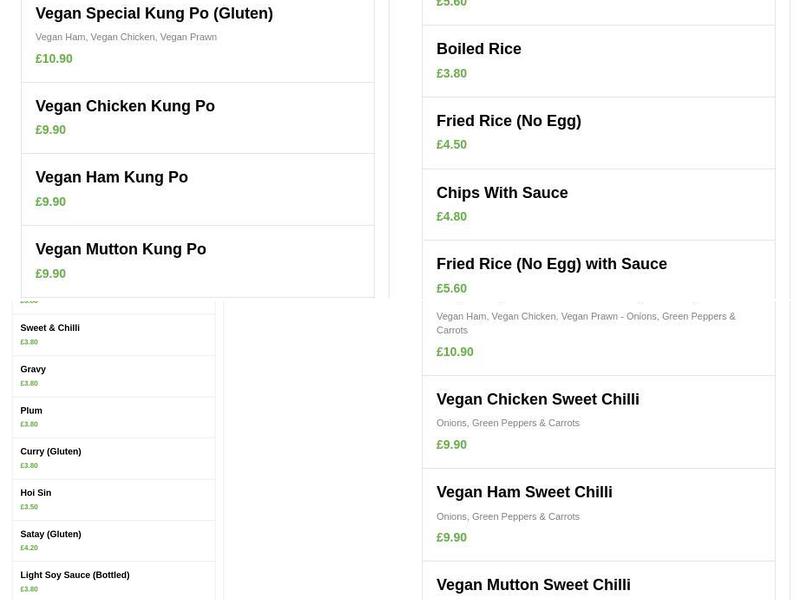This screenshot has height=600, width=800.
Task: Select the Curry (Gluten) sauce option
Action: tap(51, 451)
